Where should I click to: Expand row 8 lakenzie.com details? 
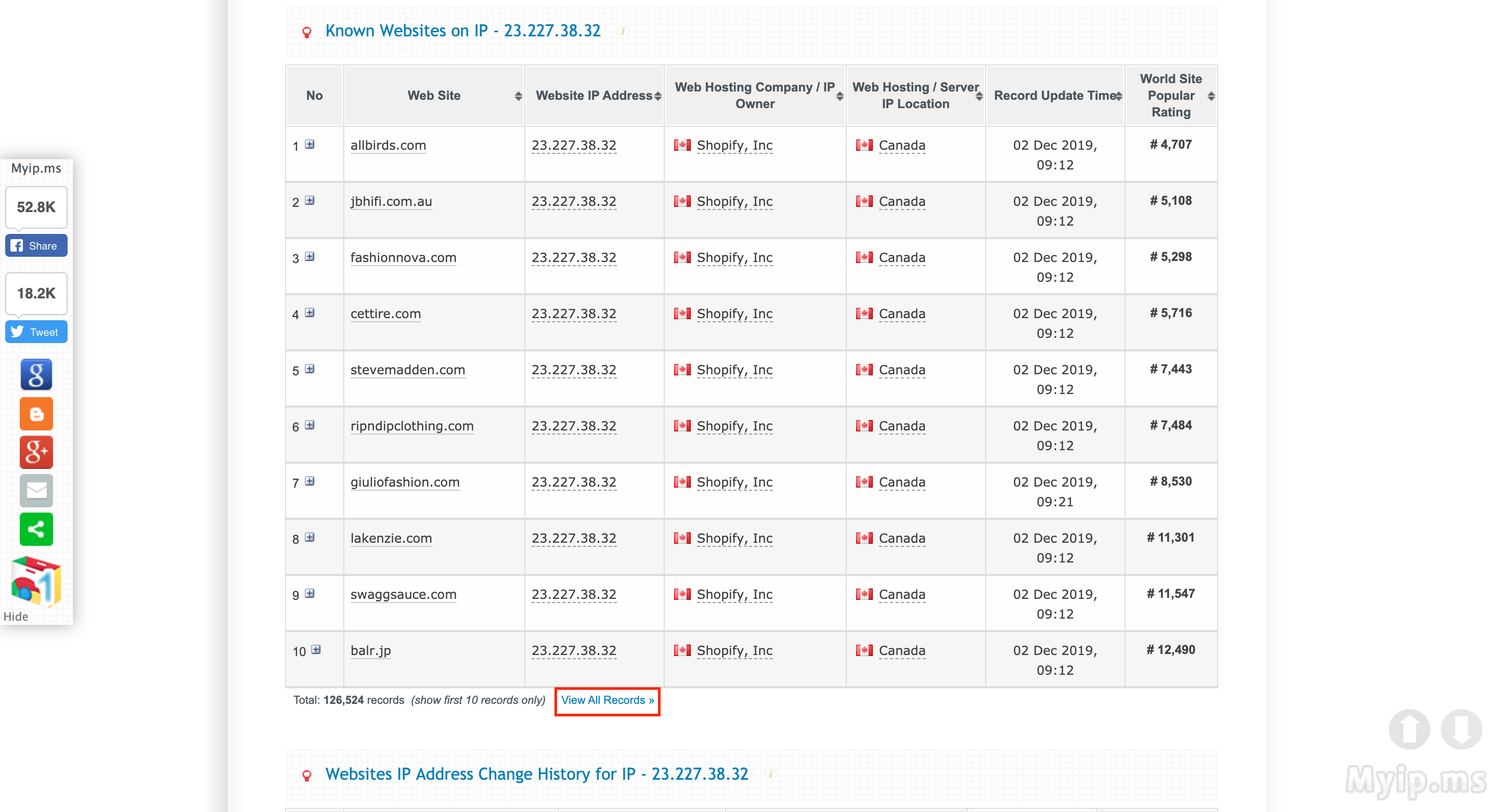[310, 537]
